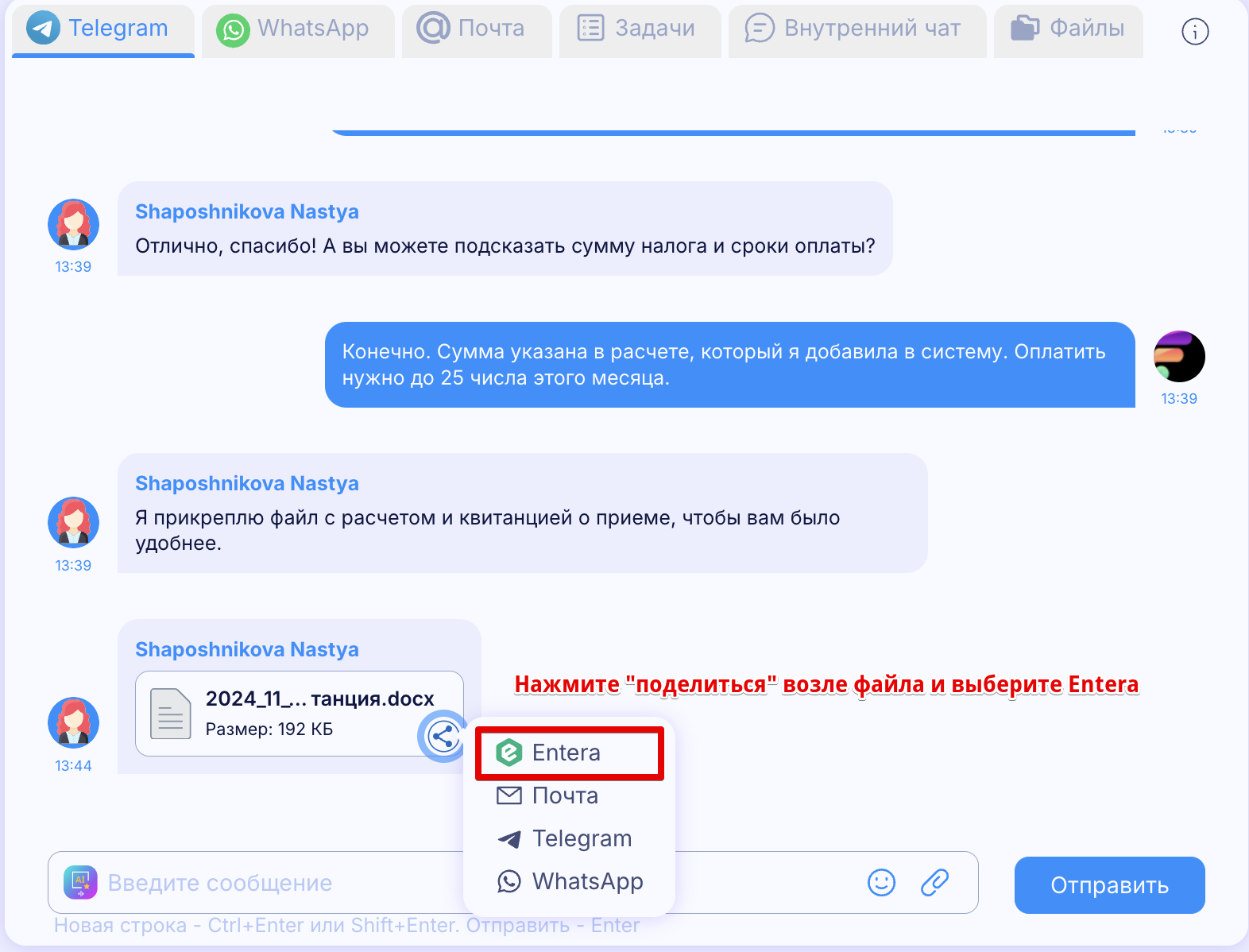Click the file size text Размер: 192 КБ
The width and height of the screenshot is (1249, 952).
coord(269,729)
